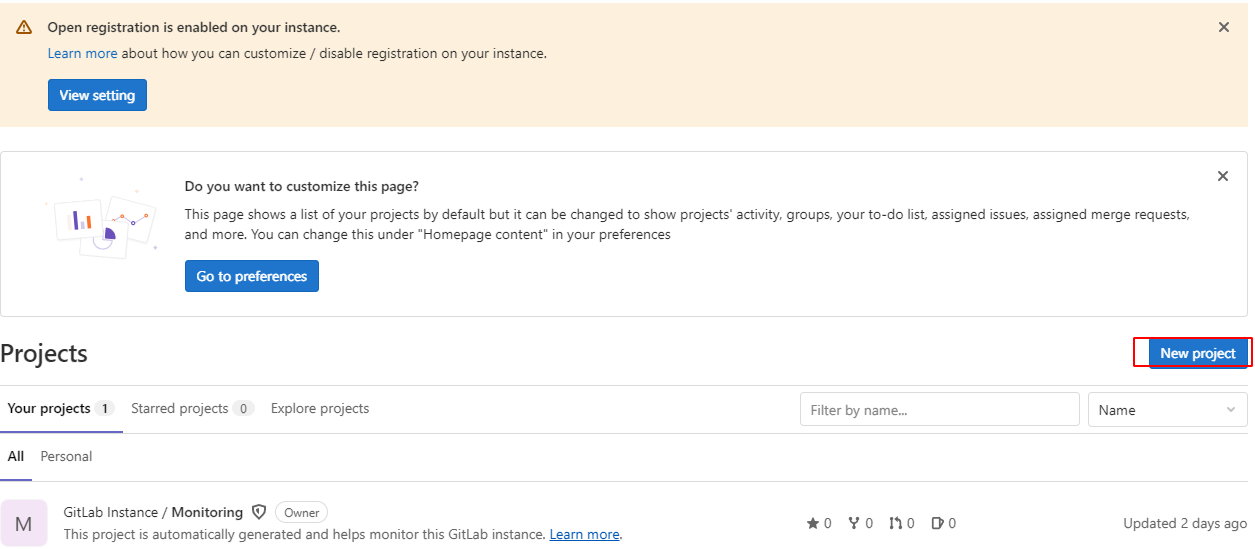Image resolution: width=1255 pixels, height=549 pixels.
Task: Click the shield visibility icon beside Monitoring
Action: click(259, 512)
